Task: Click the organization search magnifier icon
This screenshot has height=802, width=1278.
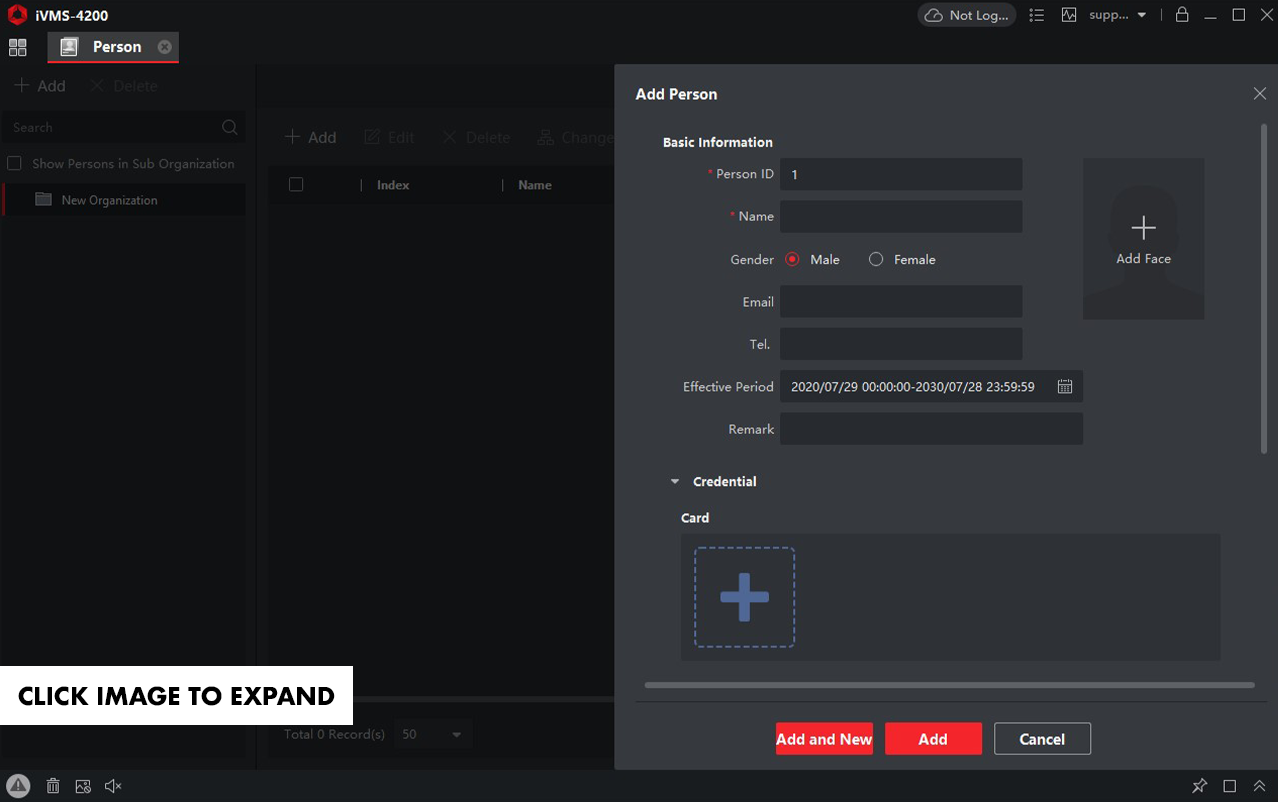Action: pos(230,127)
